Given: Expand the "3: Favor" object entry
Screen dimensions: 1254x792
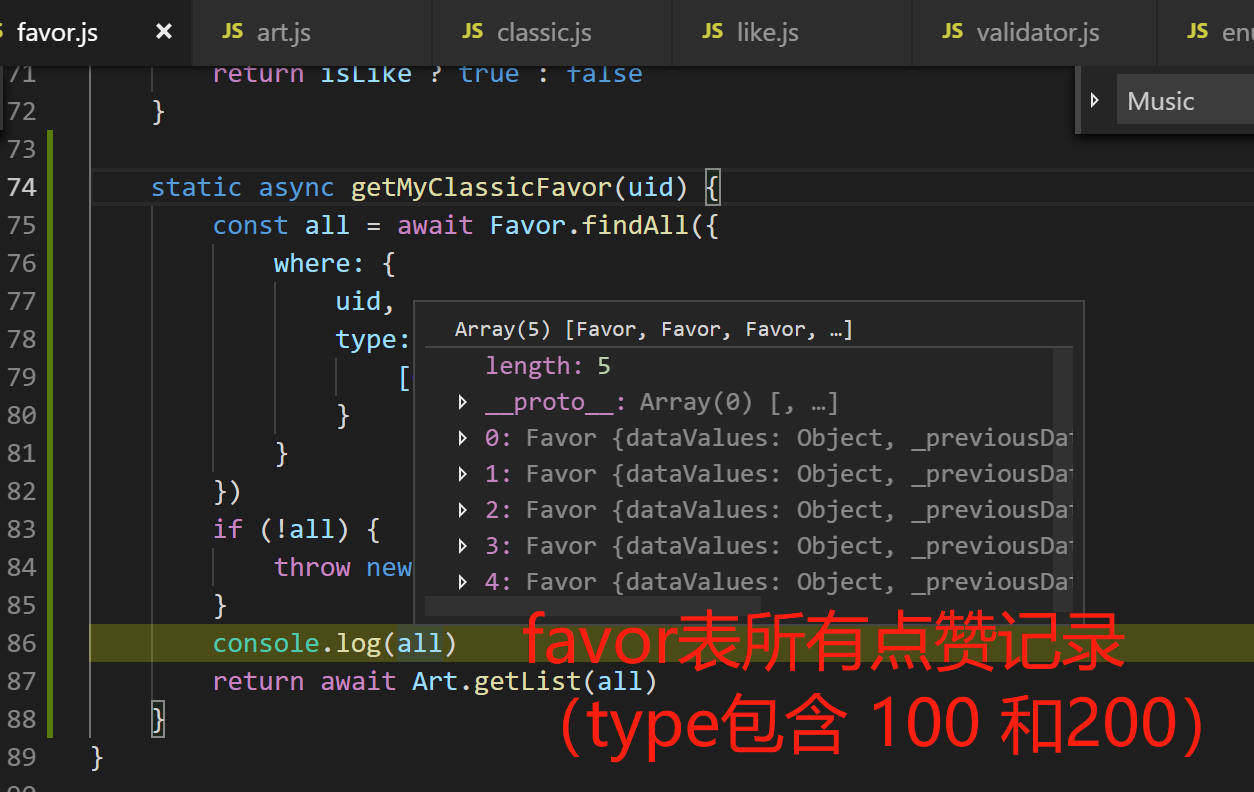Looking at the screenshot, I should tap(462, 545).
